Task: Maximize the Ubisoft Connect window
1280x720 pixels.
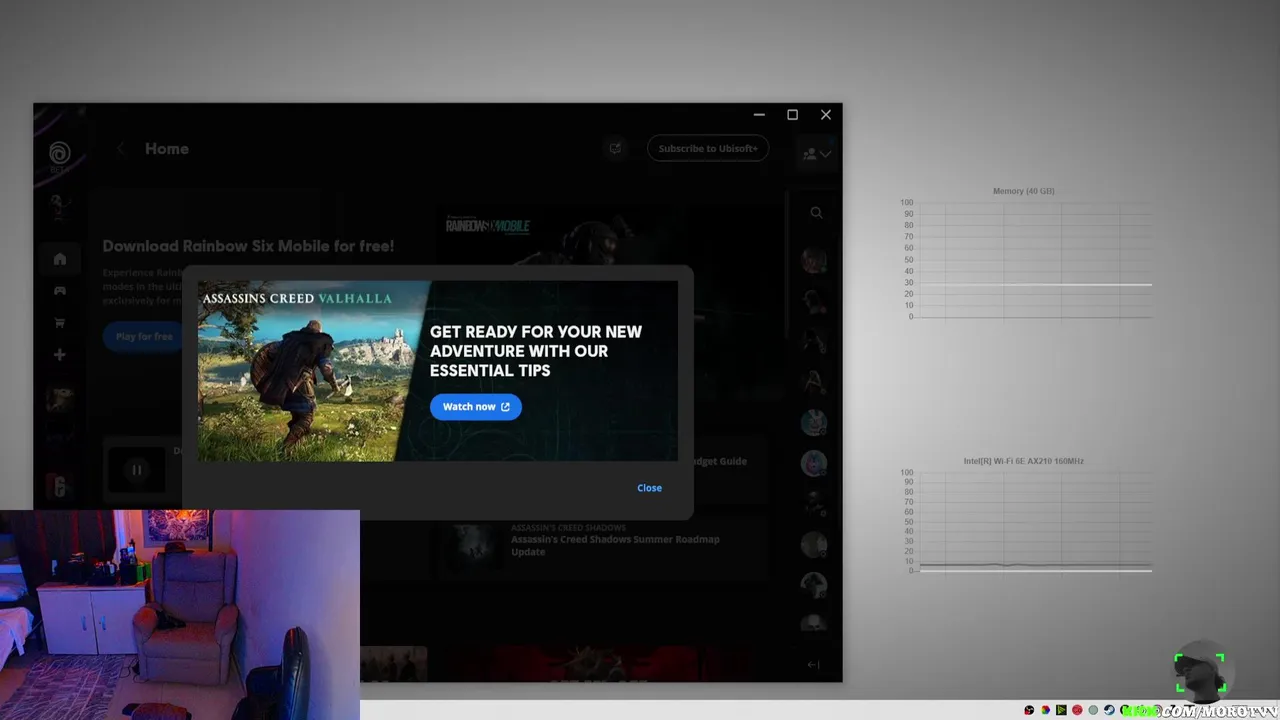Action: pyautogui.click(x=792, y=115)
